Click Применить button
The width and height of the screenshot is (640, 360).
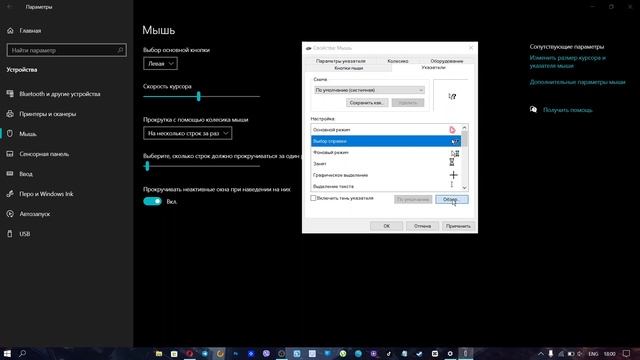(458, 226)
